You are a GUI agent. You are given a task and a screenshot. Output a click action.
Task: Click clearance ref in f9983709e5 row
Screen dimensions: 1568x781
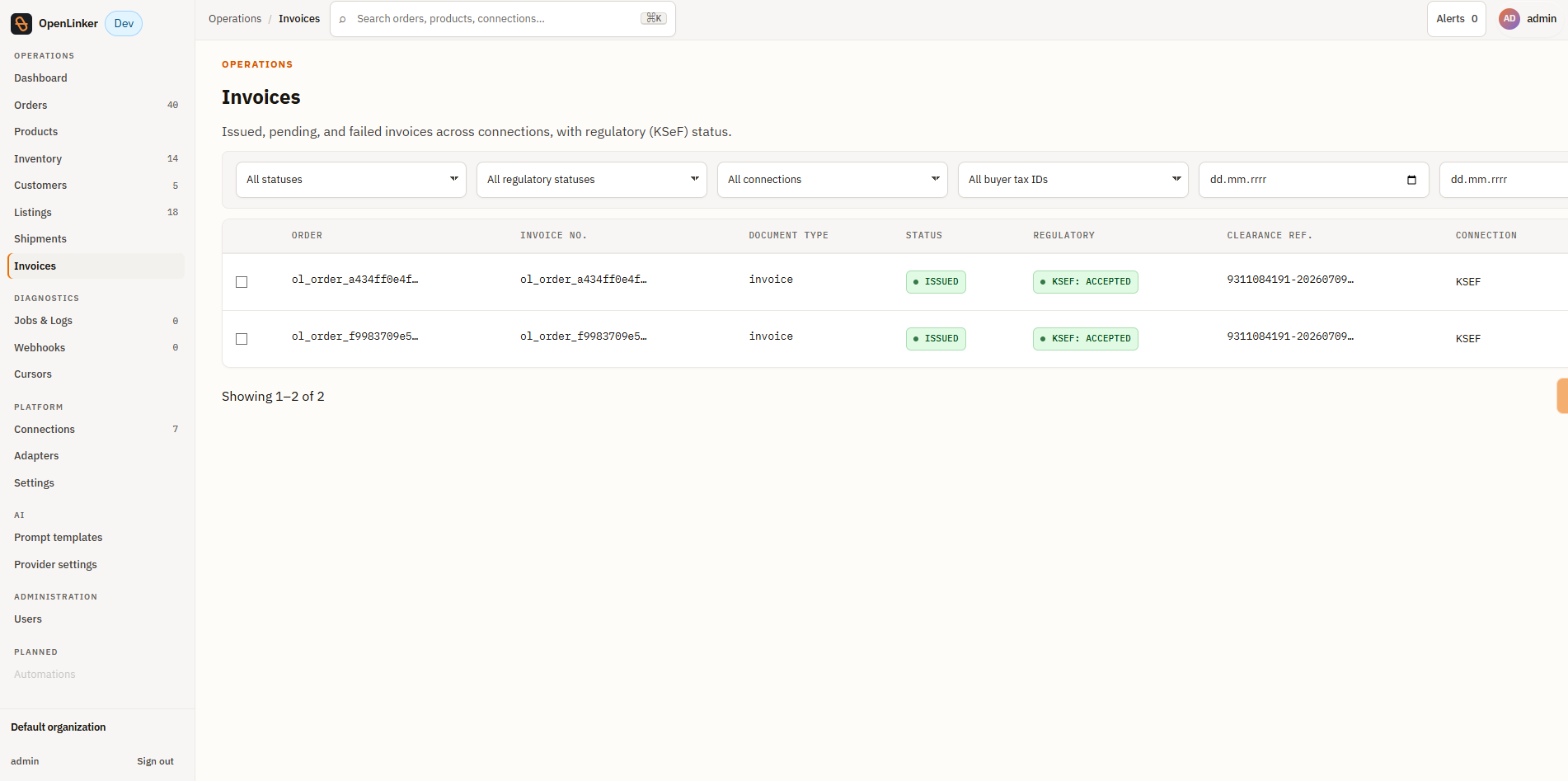1290,336
